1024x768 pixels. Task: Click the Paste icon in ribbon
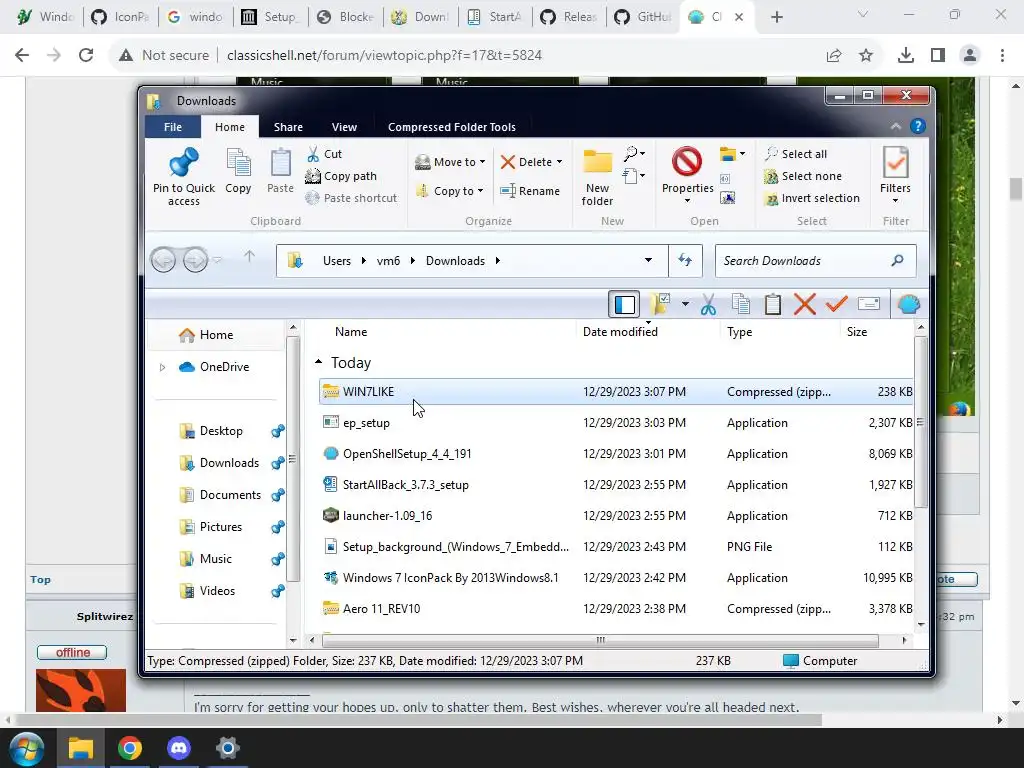coord(281,162)
